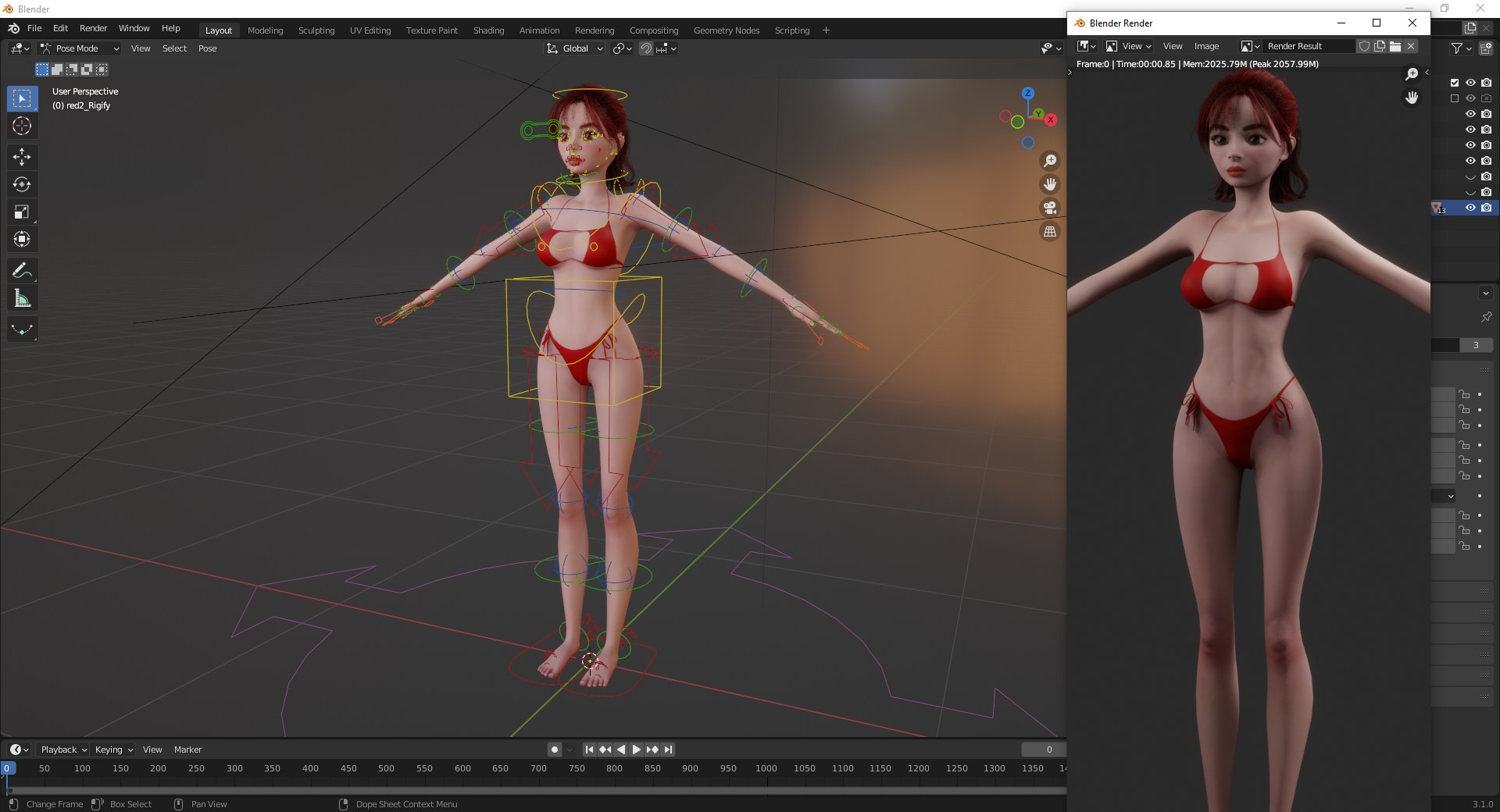
Task: Set selection mode to subtract
Action: (x=72, y=69)
